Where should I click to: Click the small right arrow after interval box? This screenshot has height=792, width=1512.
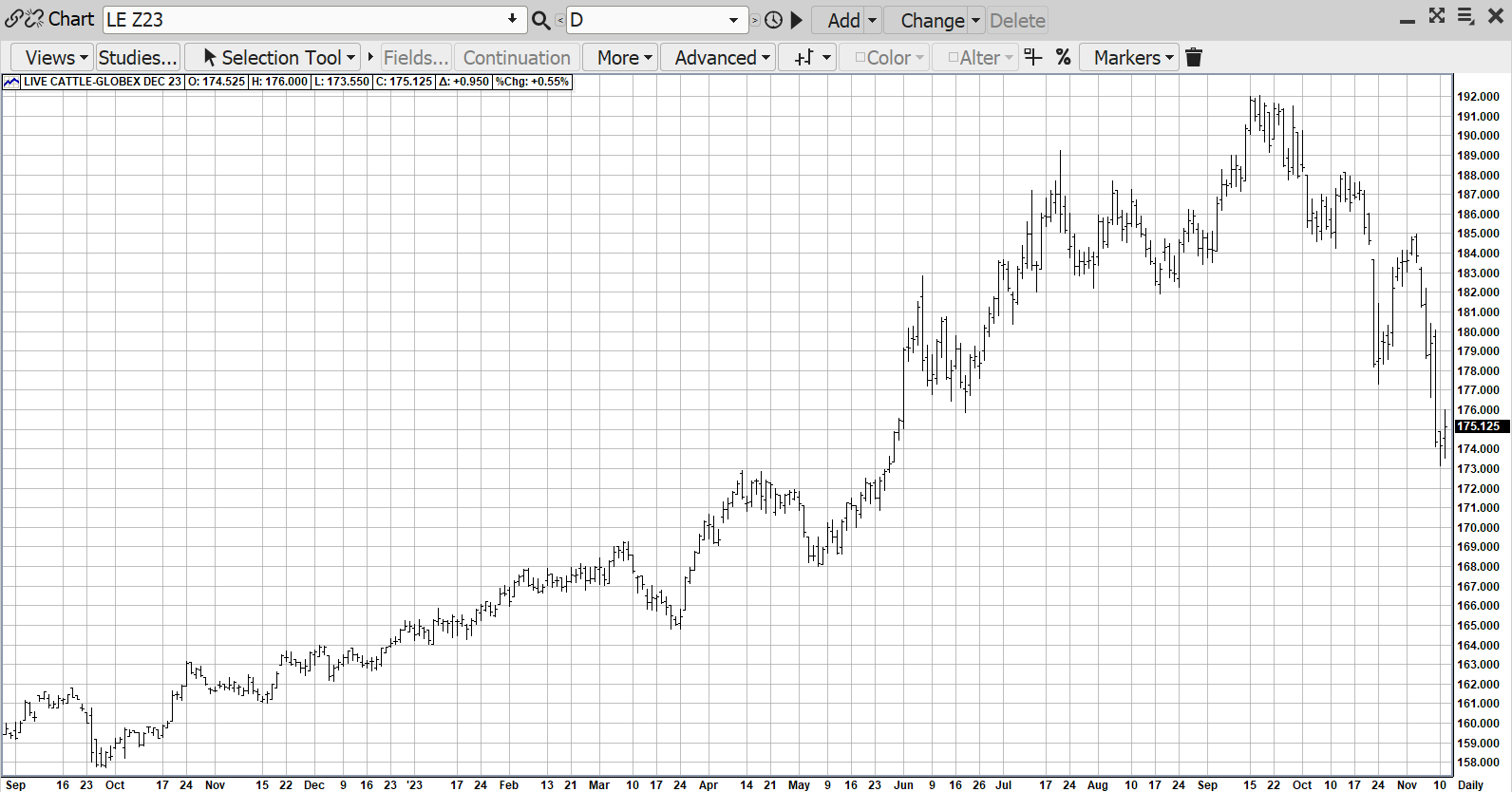click(x=755, y=20)
